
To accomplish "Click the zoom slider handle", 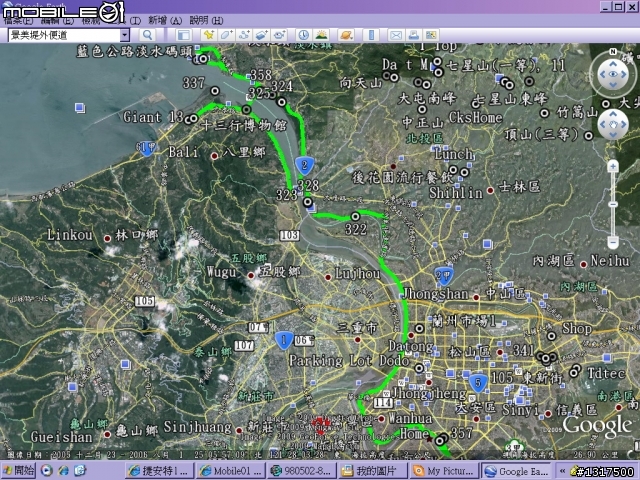I will (613, 204).
